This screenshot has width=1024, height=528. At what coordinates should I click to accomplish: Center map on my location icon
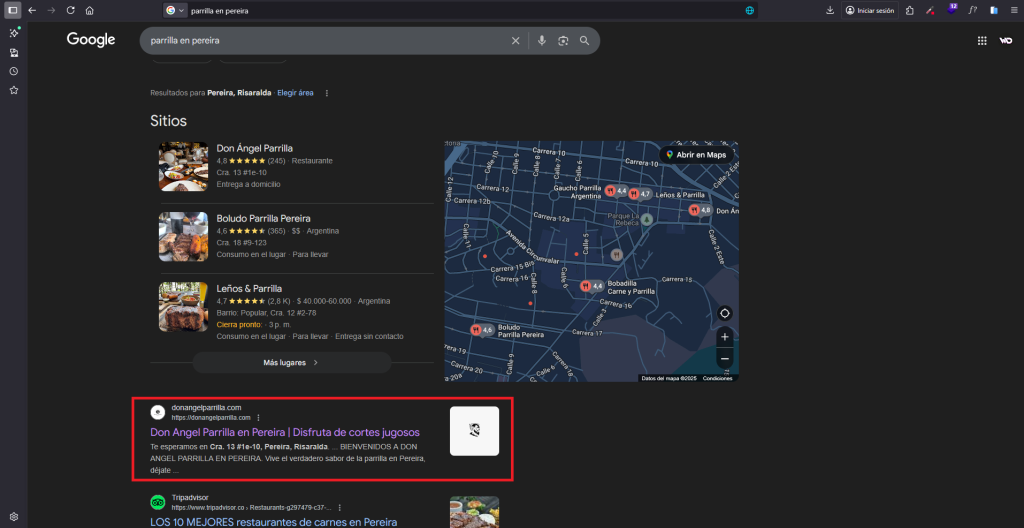(724, 313)
